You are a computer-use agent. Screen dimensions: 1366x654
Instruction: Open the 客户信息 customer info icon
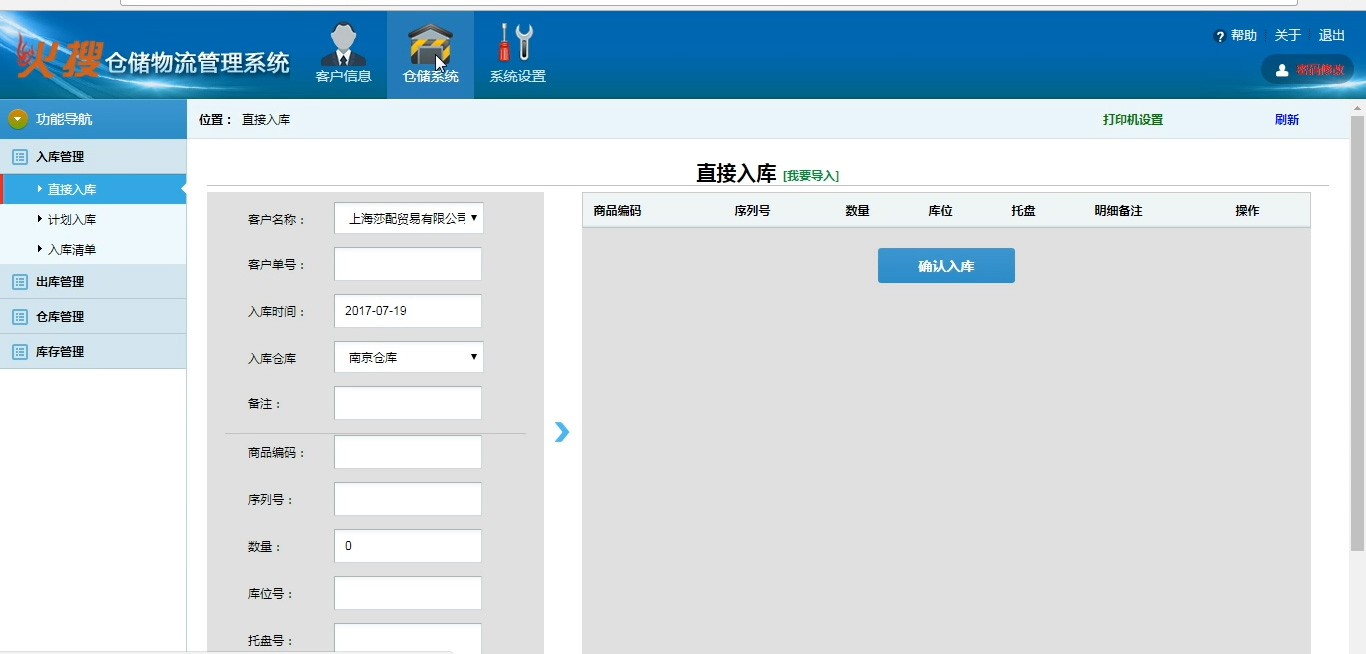point(343,46)
